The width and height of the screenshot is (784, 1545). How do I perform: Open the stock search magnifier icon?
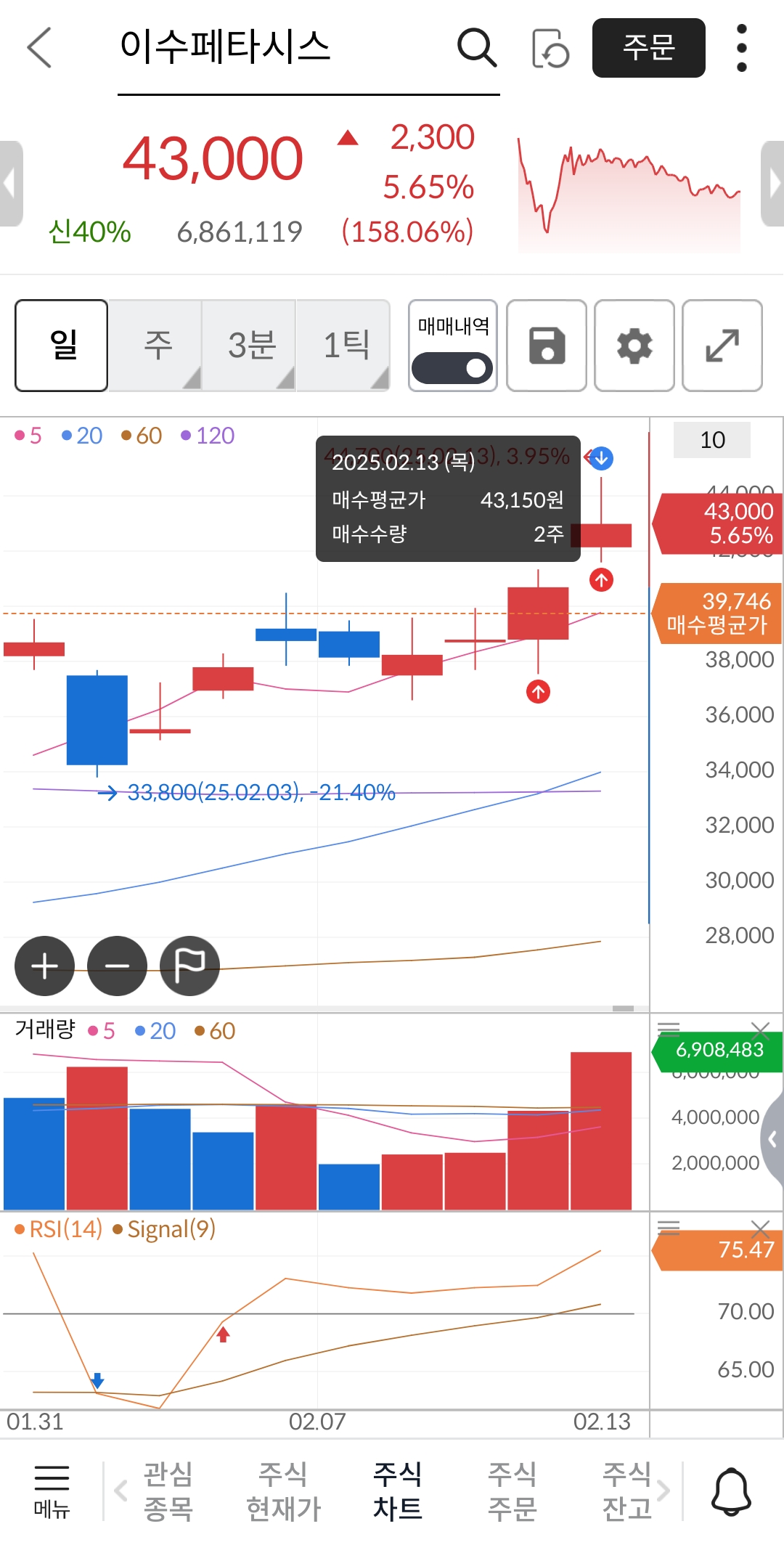pos(477,48)
